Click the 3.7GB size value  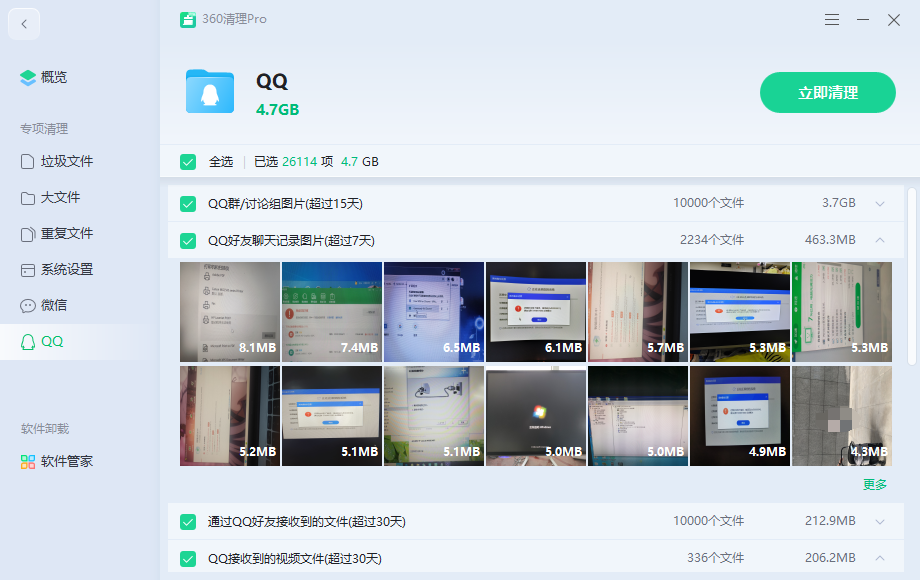[x=838, y=203]
